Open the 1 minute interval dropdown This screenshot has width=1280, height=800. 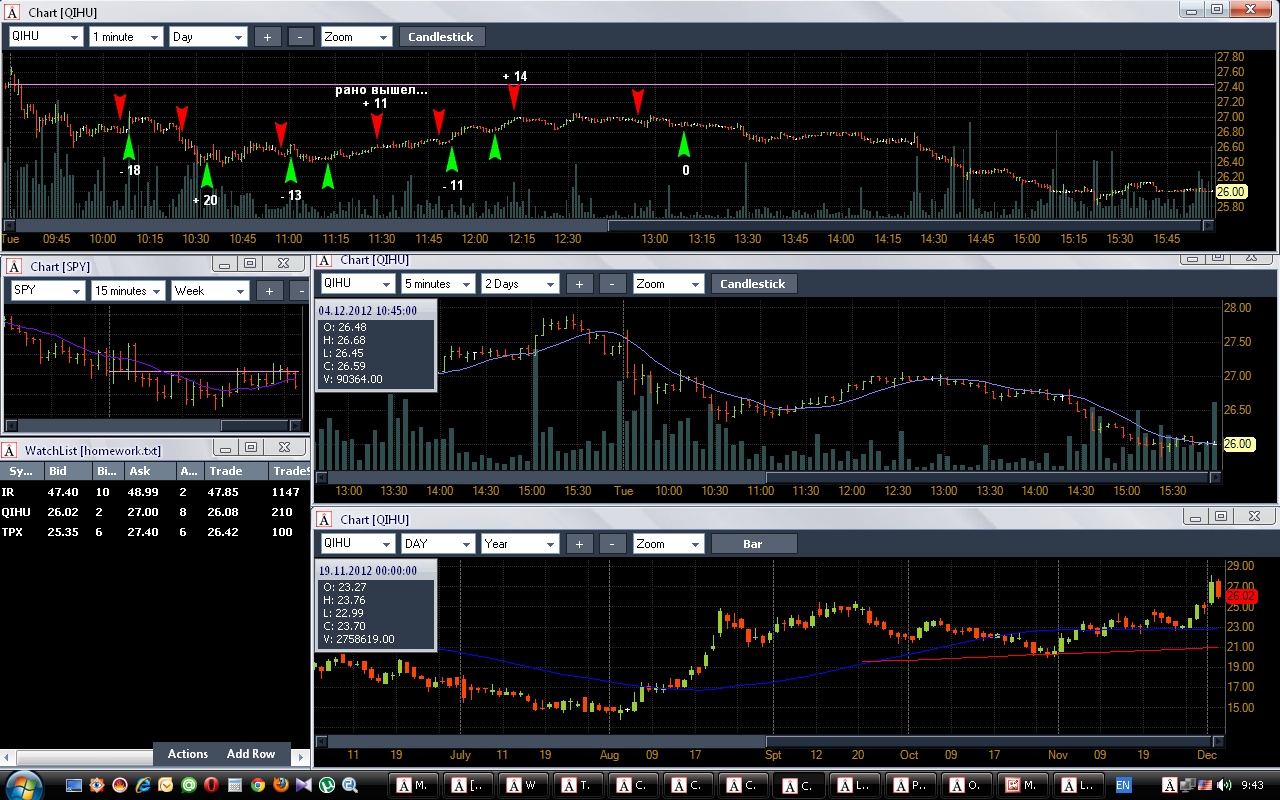pos(125,37)
